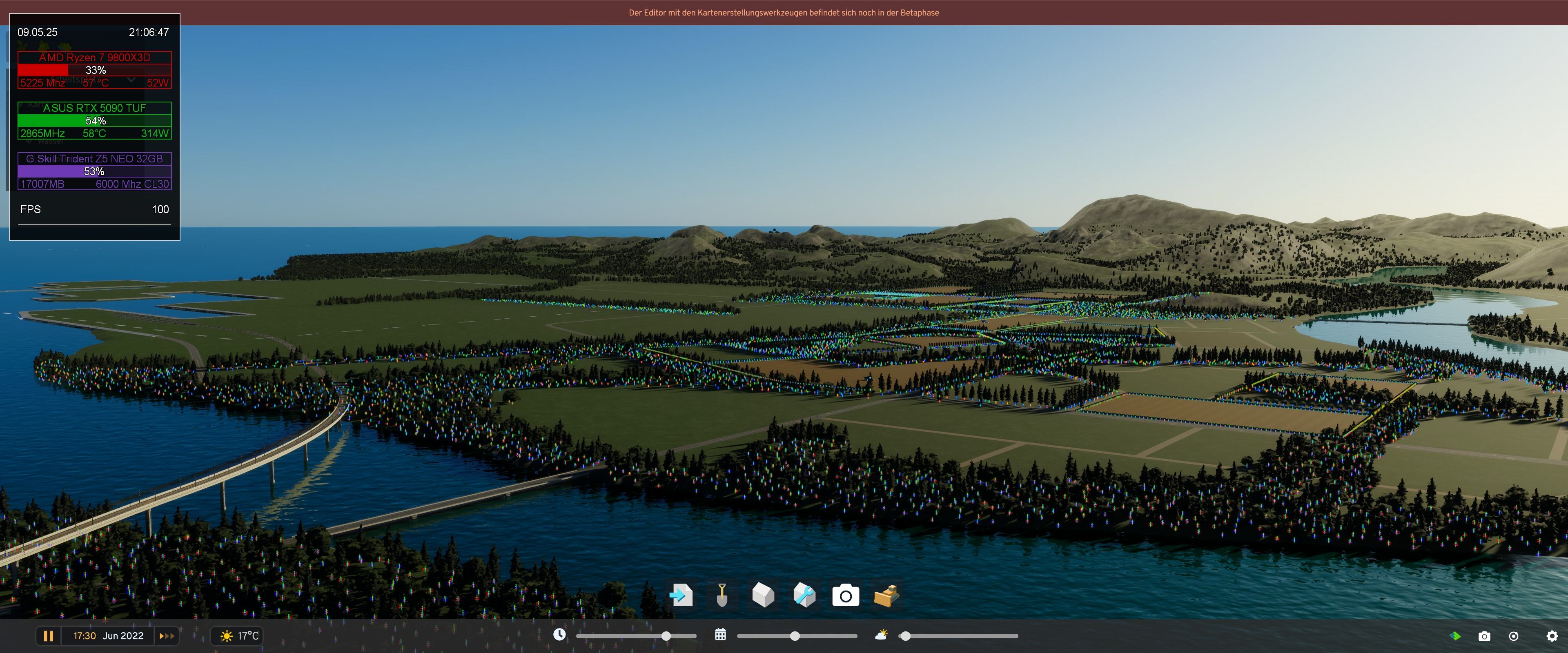This screenshot has width=1568, height=653.
Task: Click the calendar icon beside the date slider
Action: coord(720,635)
